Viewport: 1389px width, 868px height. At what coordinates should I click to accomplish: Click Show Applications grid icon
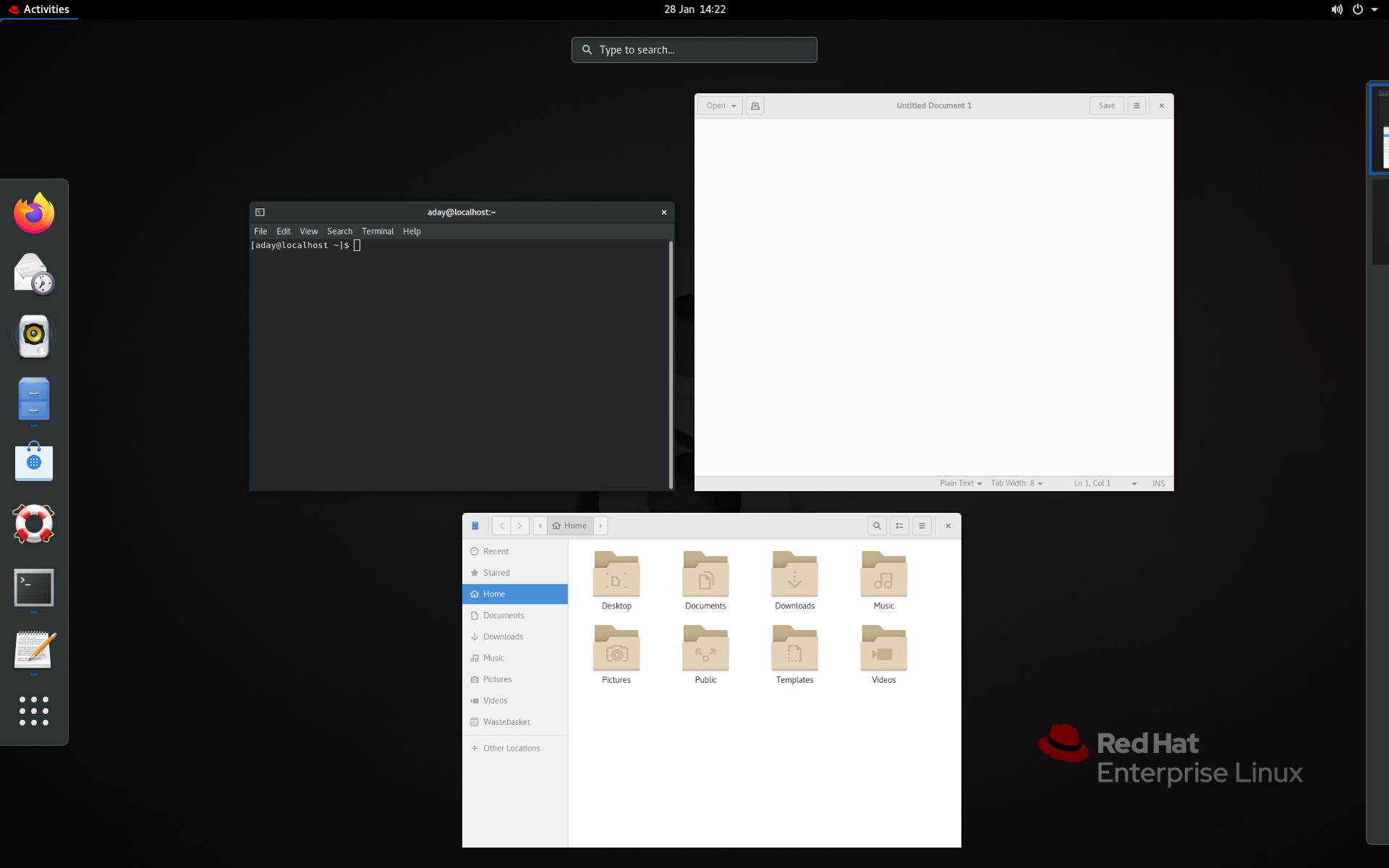pos(34,711)
